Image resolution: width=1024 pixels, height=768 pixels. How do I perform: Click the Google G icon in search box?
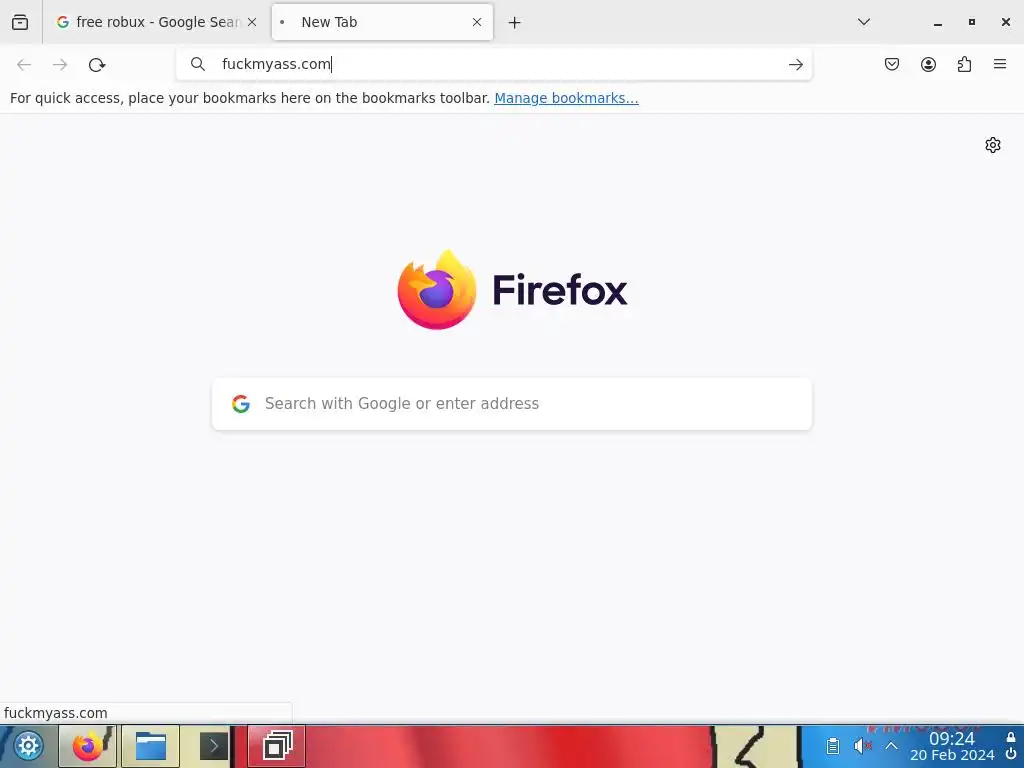click(x=241, y=404)
